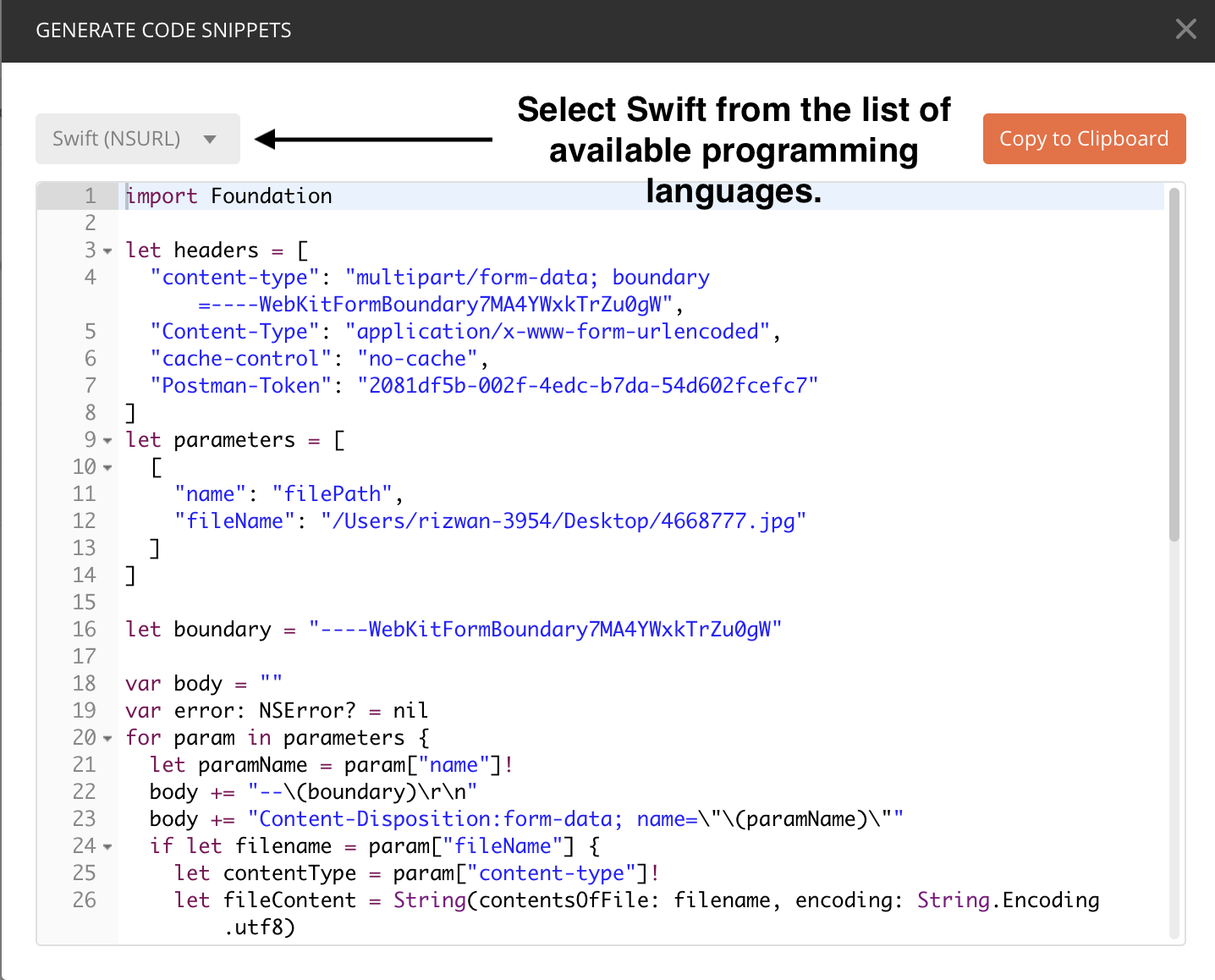The width and height of the screenshot is (1215, 980).
Task: Click the 'import Foundation' line
Action: click(x=228, y=196)
